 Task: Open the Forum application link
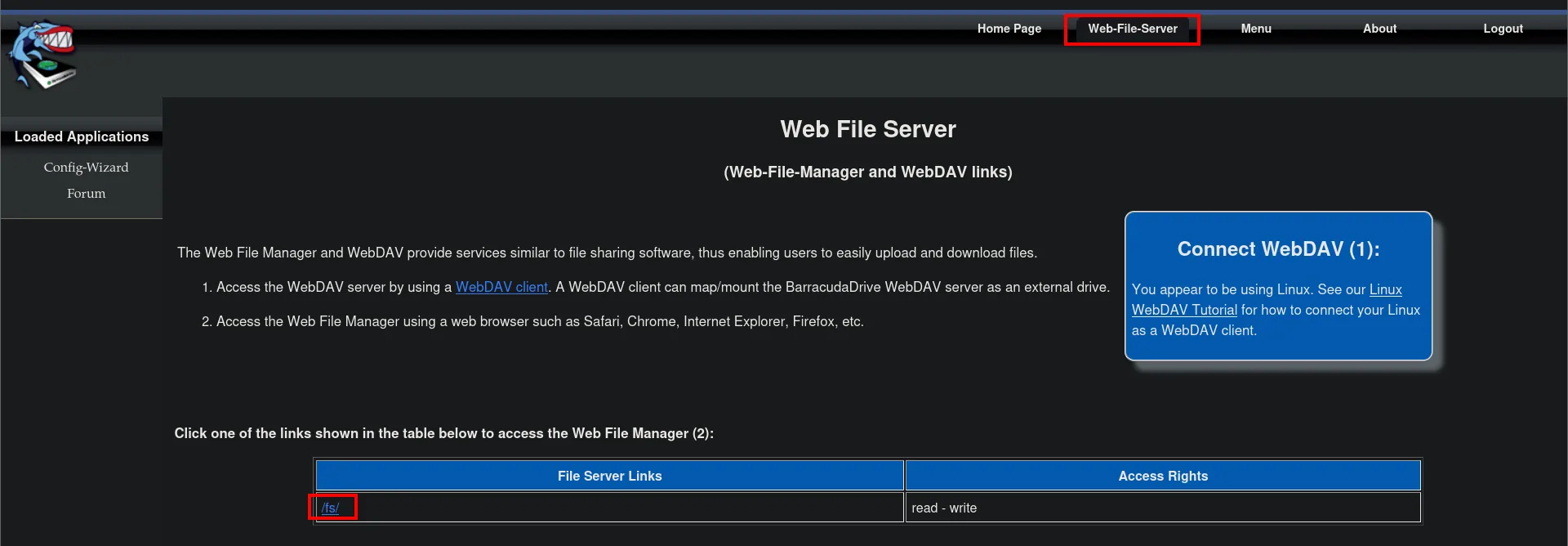click(86, 193)
